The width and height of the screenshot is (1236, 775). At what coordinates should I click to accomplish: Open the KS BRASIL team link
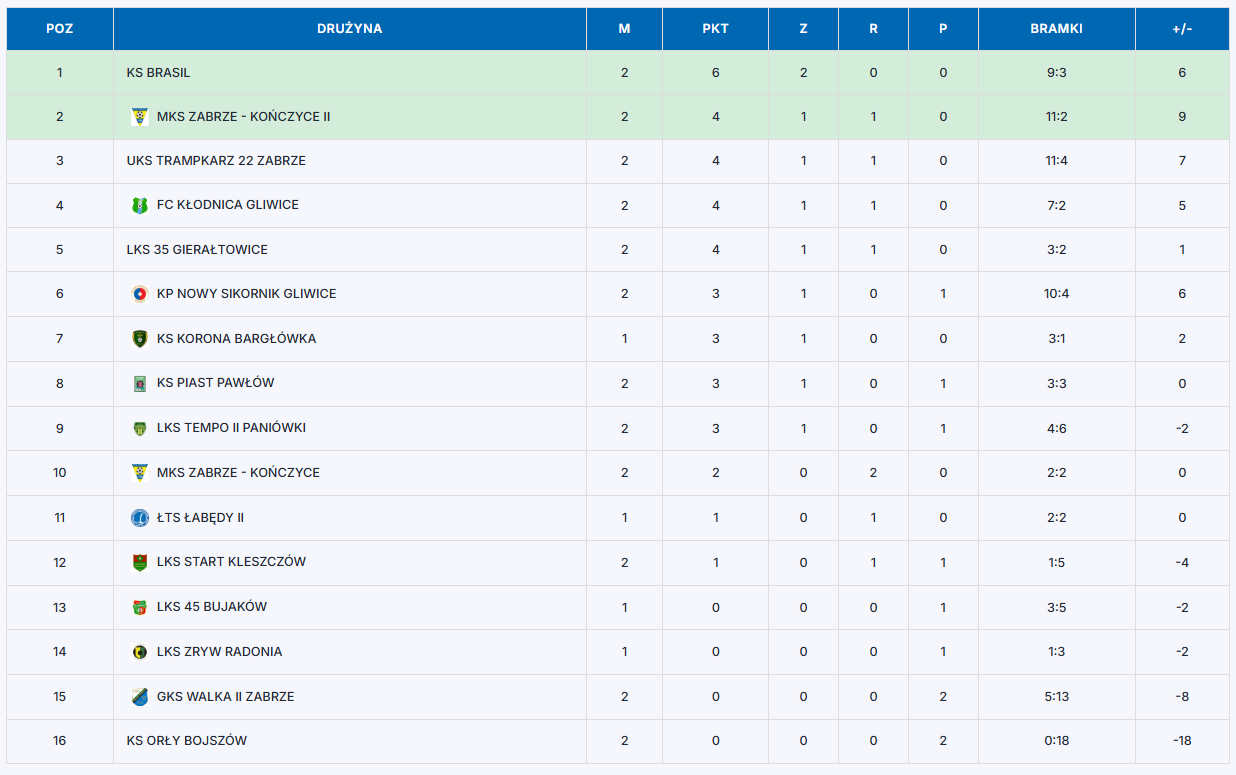[158, 73]
